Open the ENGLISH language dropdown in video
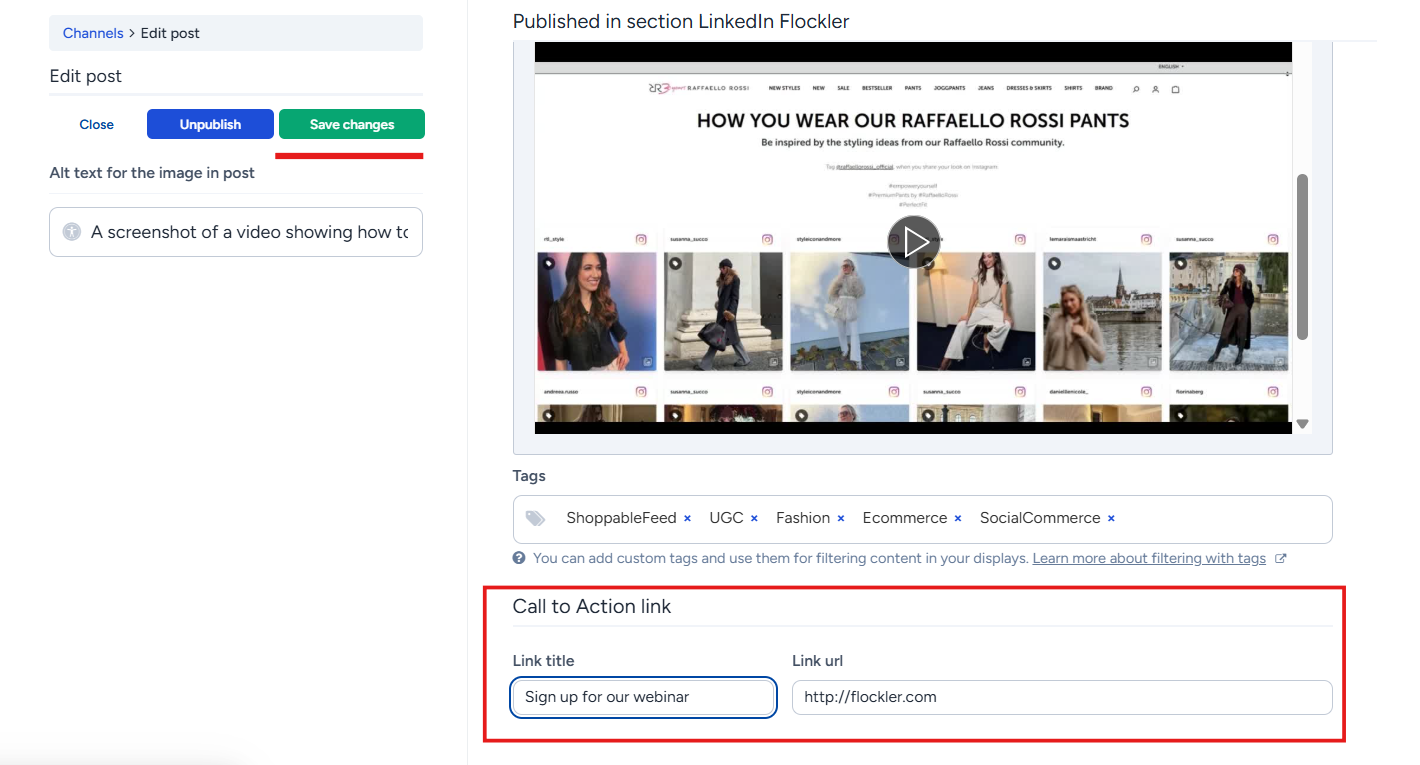The height and width of the screenshot is (765, 1420). pyautogui.click(x=1170, y=66)
